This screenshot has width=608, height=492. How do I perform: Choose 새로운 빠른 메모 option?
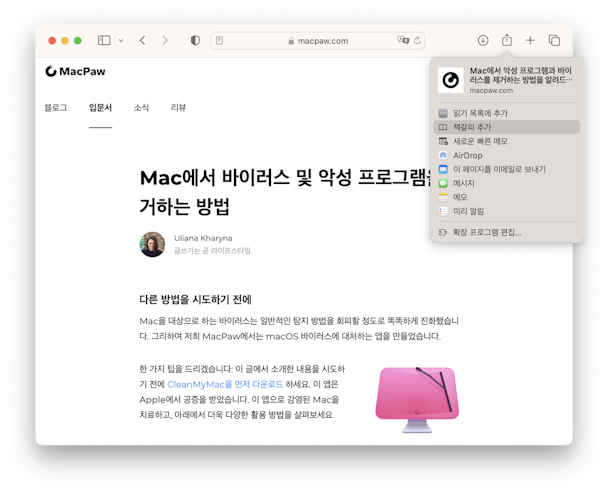(x=507, y=141)
